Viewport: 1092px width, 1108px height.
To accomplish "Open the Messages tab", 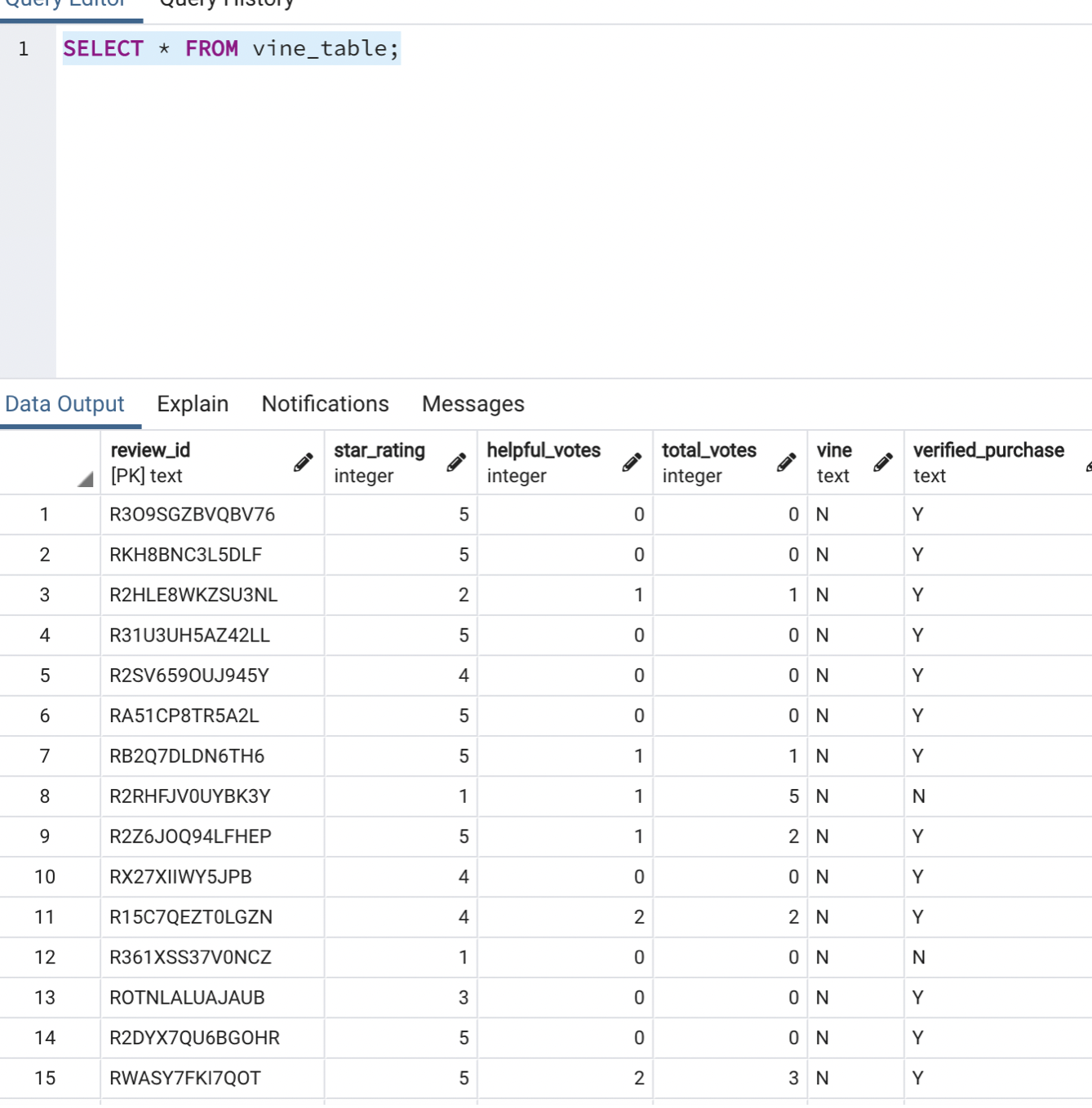I will point(472,403).
